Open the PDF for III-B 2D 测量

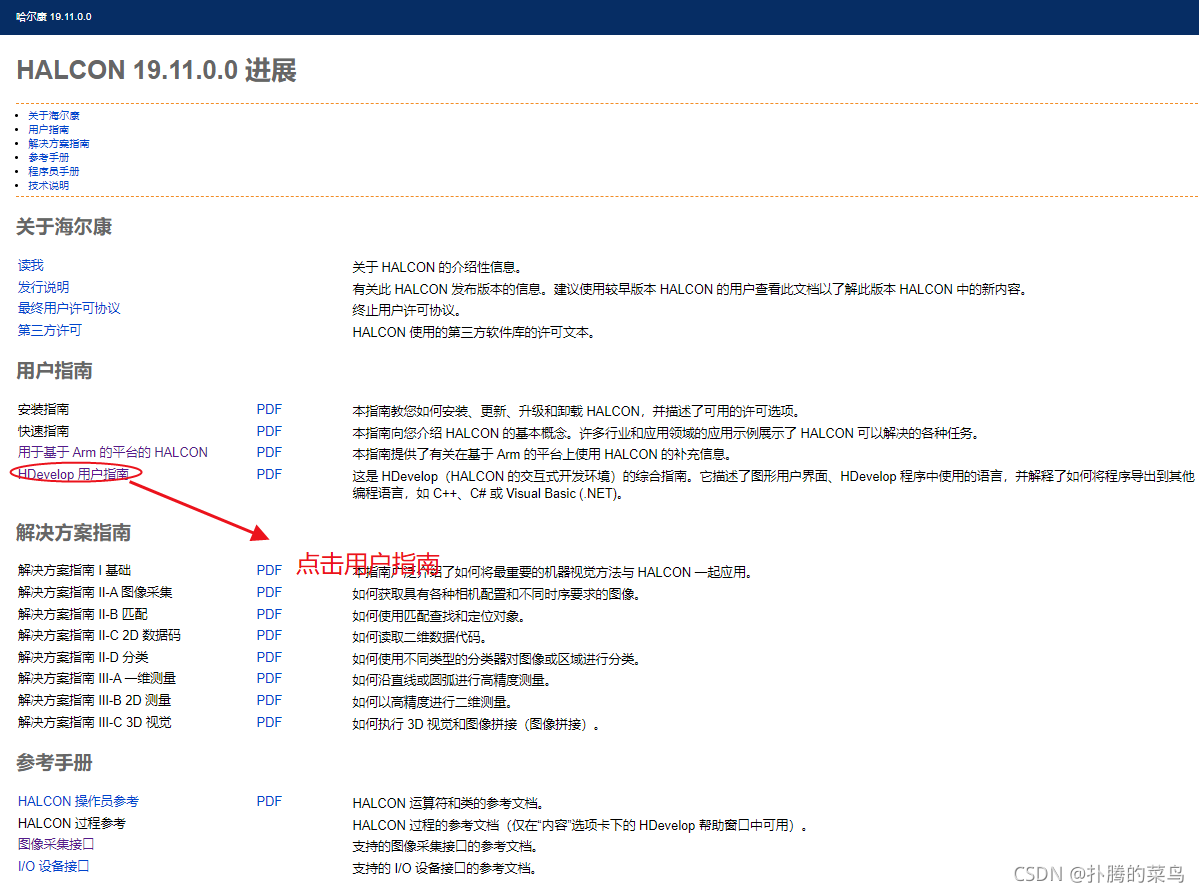coord(269,700)
